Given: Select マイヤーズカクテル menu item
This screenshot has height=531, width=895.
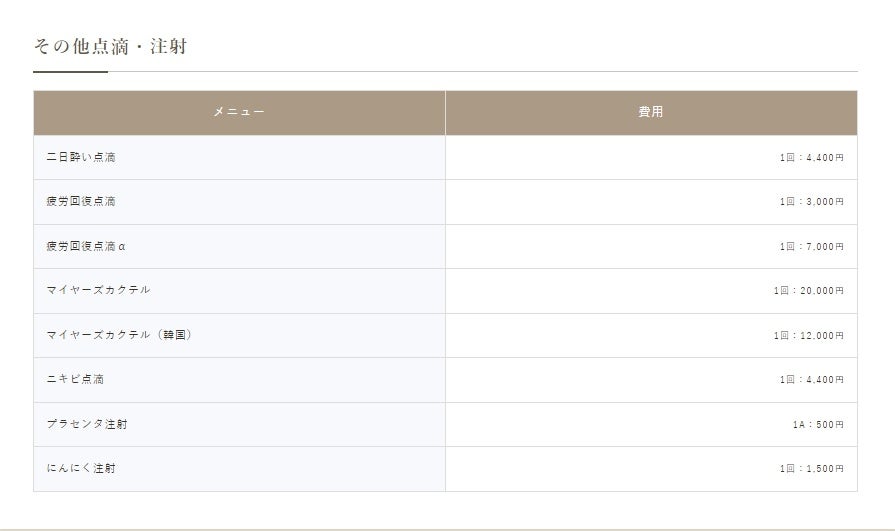Looking at the screenshot, I should click(x=98, y=290).
